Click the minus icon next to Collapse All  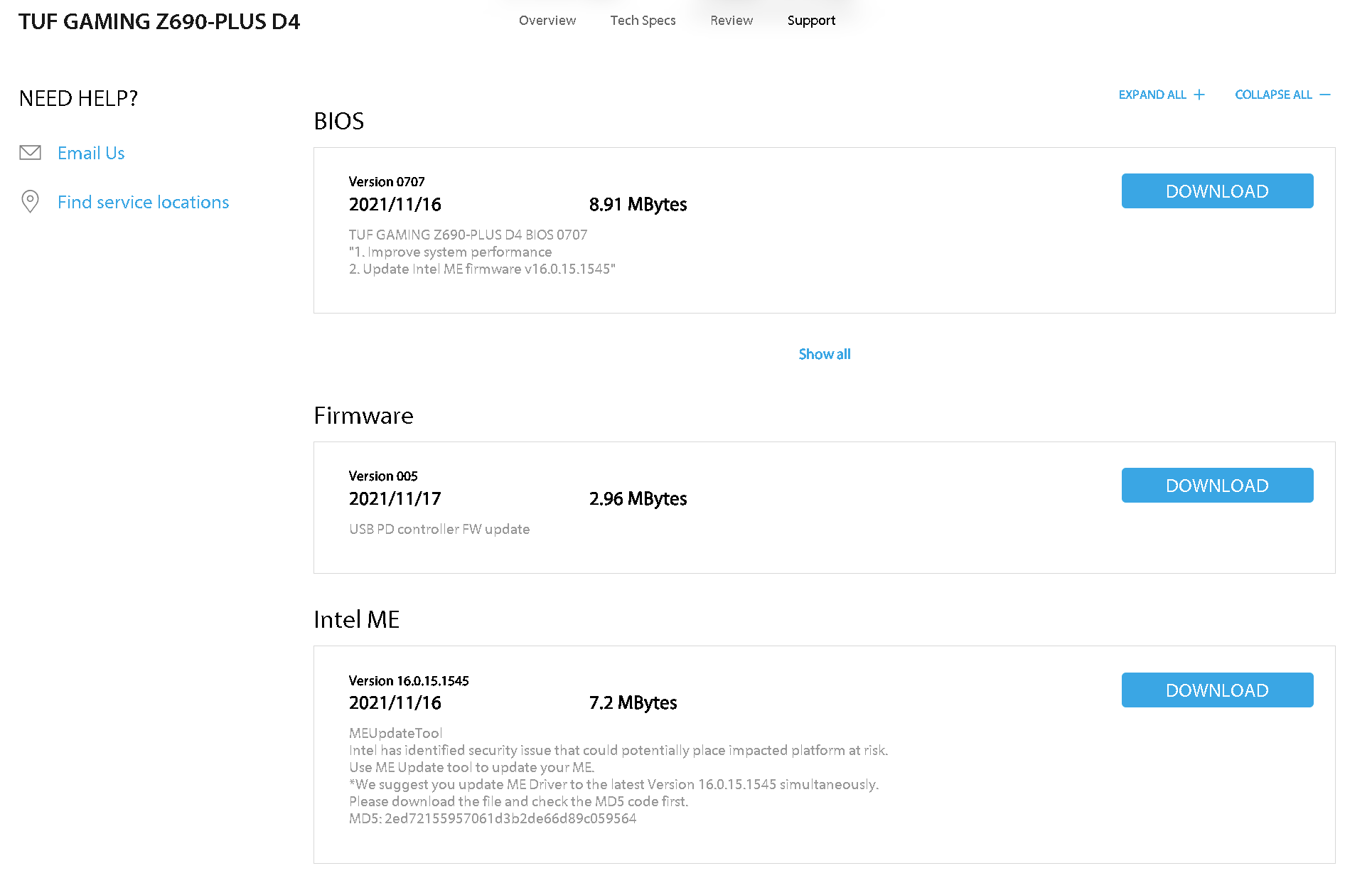tap(1325, 95)
